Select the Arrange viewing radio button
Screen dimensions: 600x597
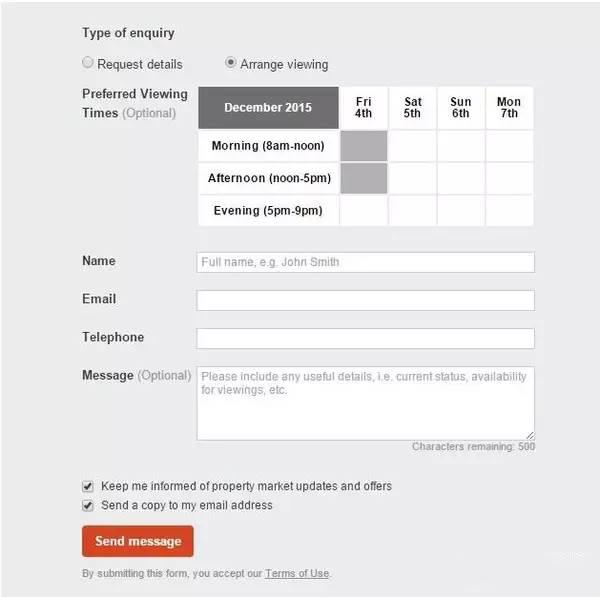tap(231, 62)
